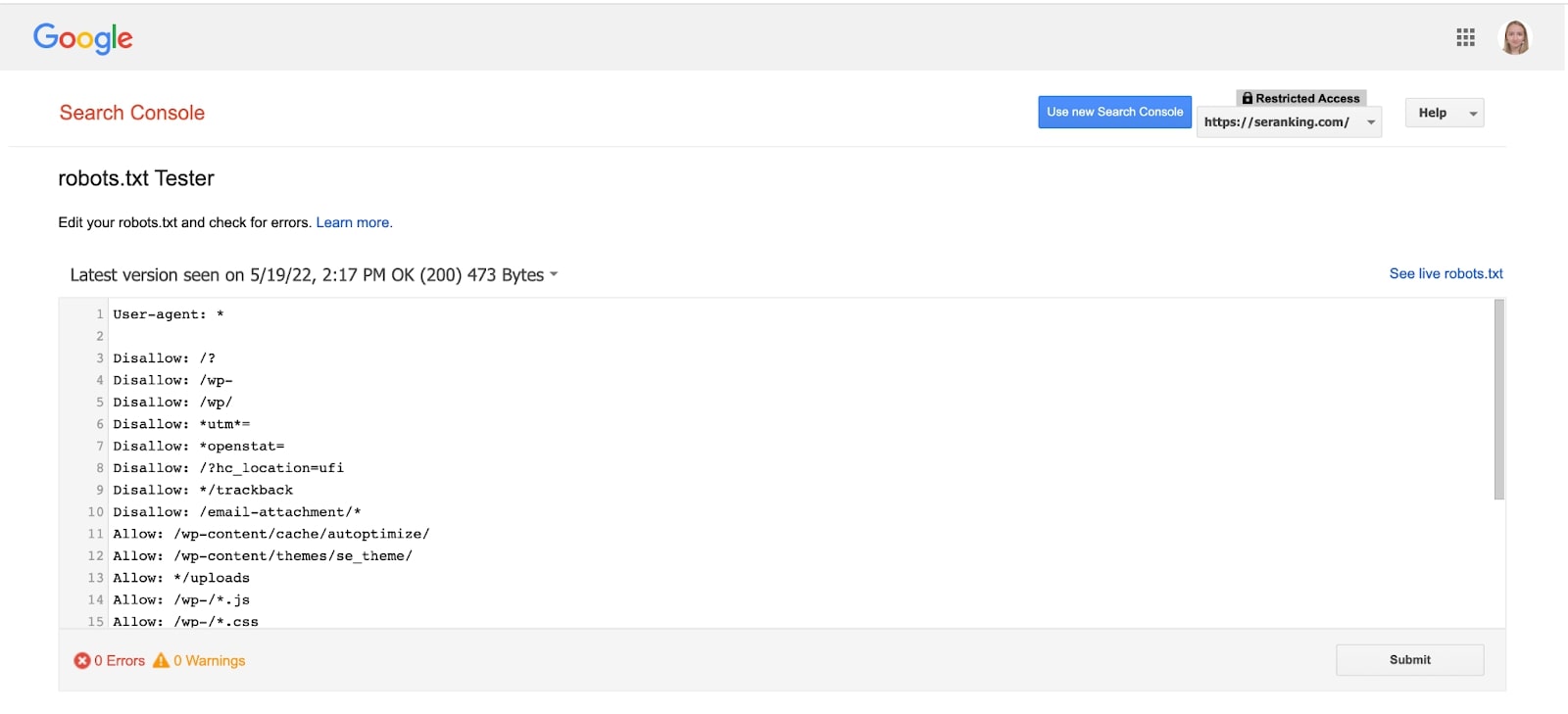Click the yellow warnings triangle icon

161,660
